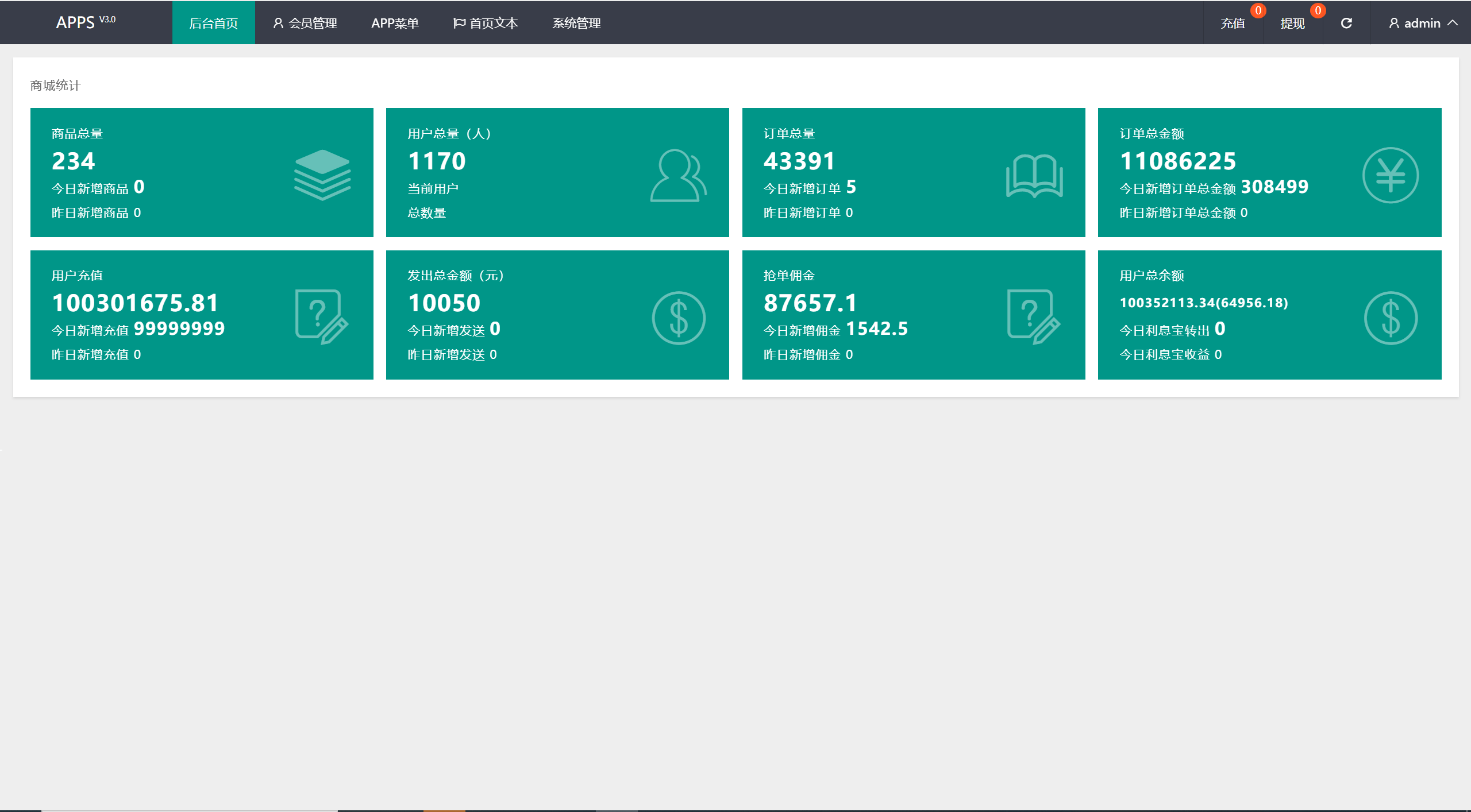Open the 系统管理 menu
Viewport: 1471px width, 812px height.
tap(576, 23)
